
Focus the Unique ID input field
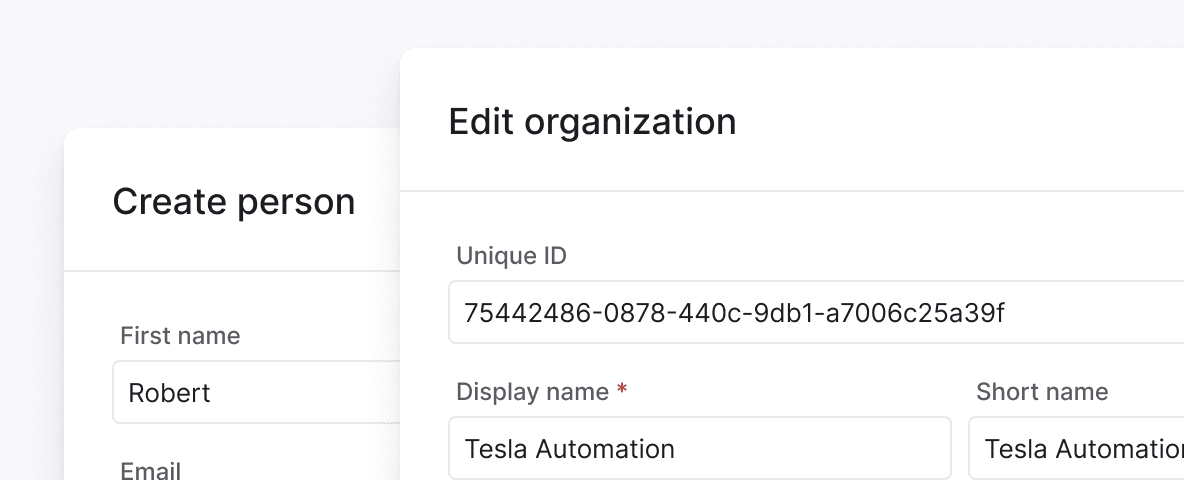[816, 312]
